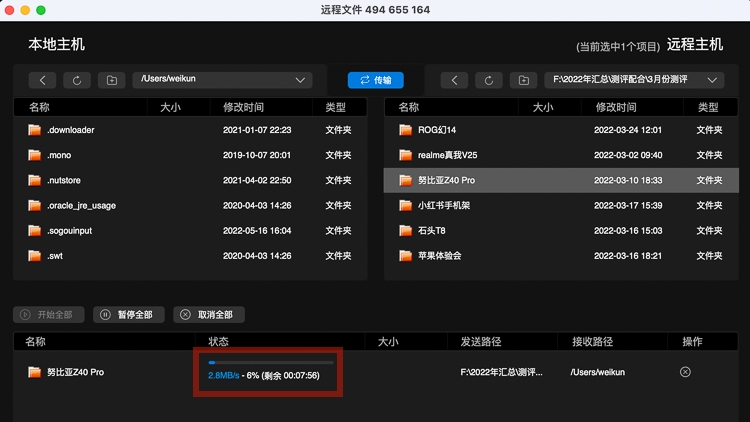Select the 苹果体验会 folder icon
The width and height of the screenshot is (750, 422).
pos(406,255)
